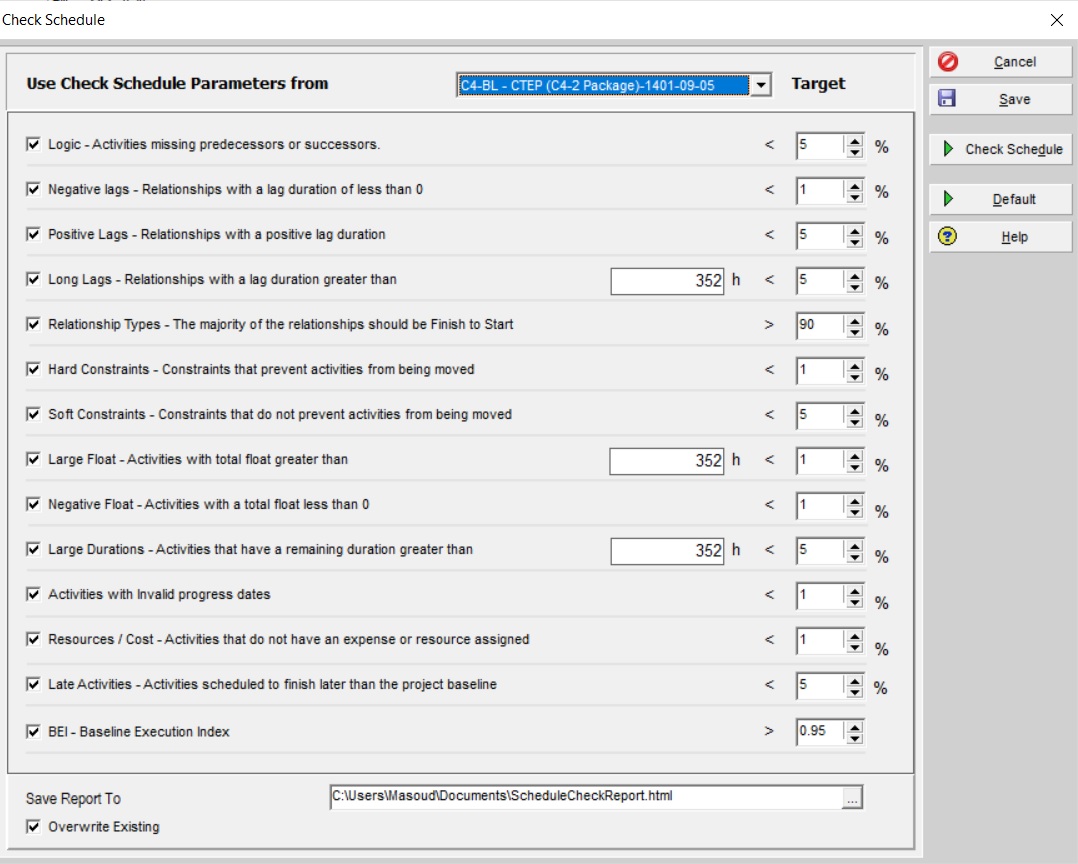The height and width of the screenshot is (864, 1078).
Task: Click the Relationship Types 90 target field
Action: [820, 325]
